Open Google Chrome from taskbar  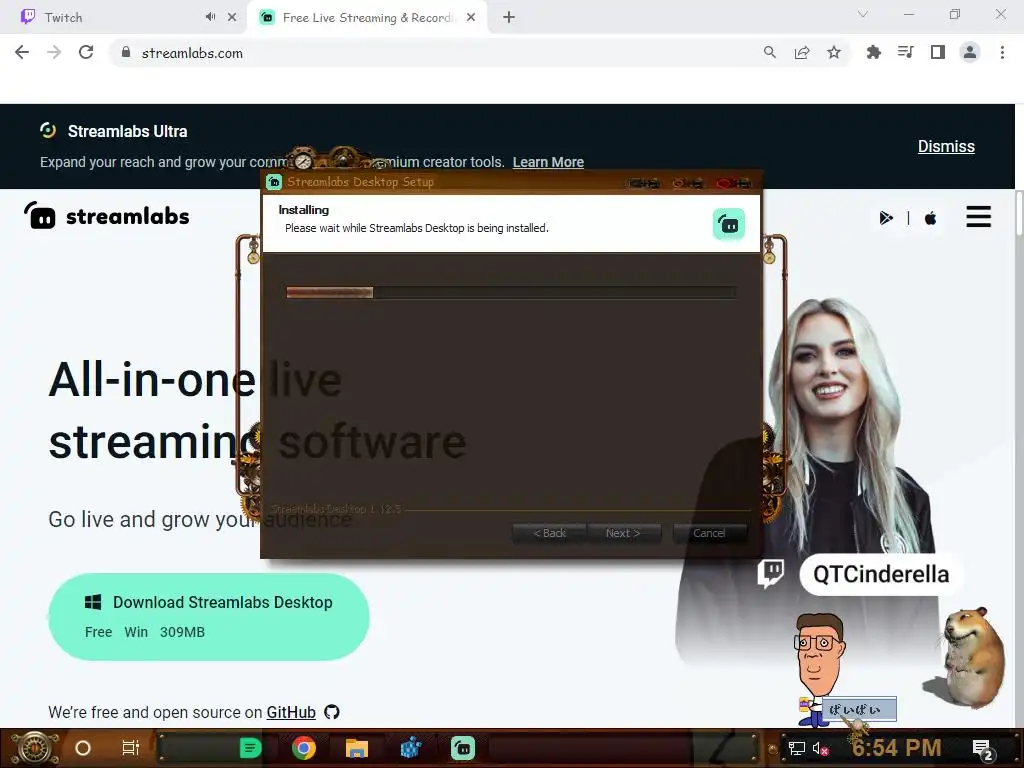tap(304, 748)
